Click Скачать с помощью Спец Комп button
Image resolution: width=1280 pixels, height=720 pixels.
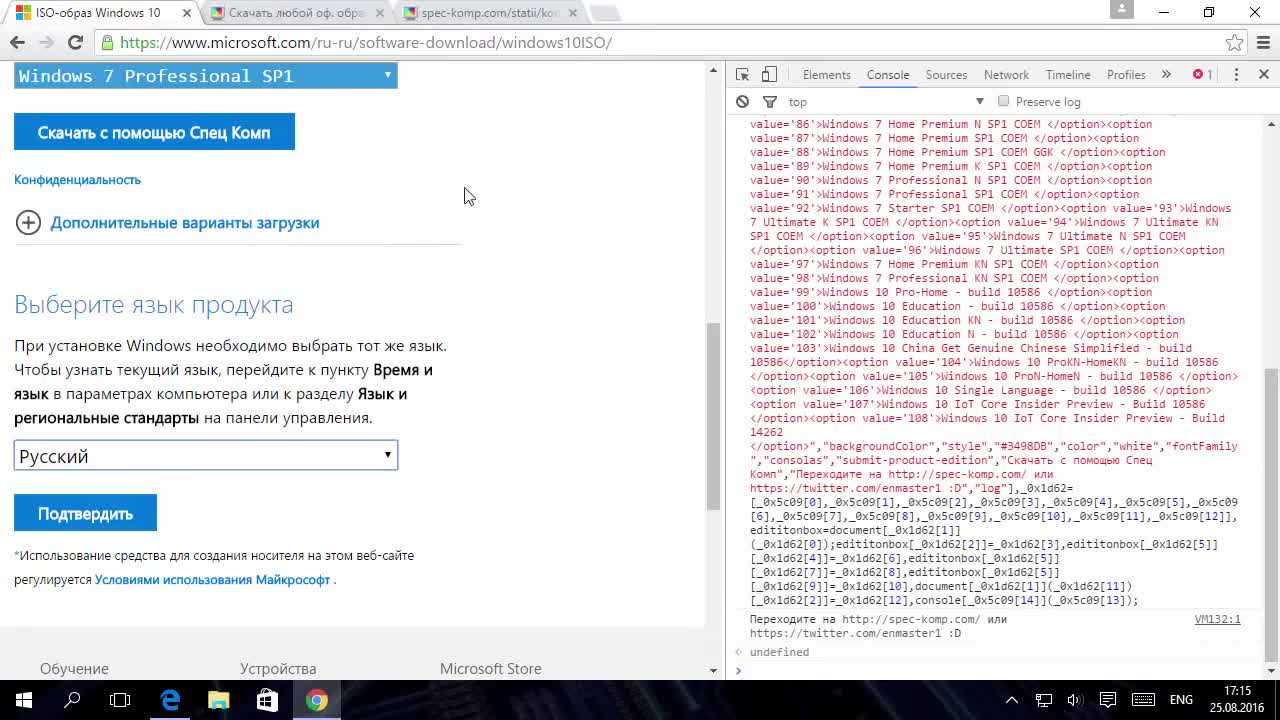(154, 132)
